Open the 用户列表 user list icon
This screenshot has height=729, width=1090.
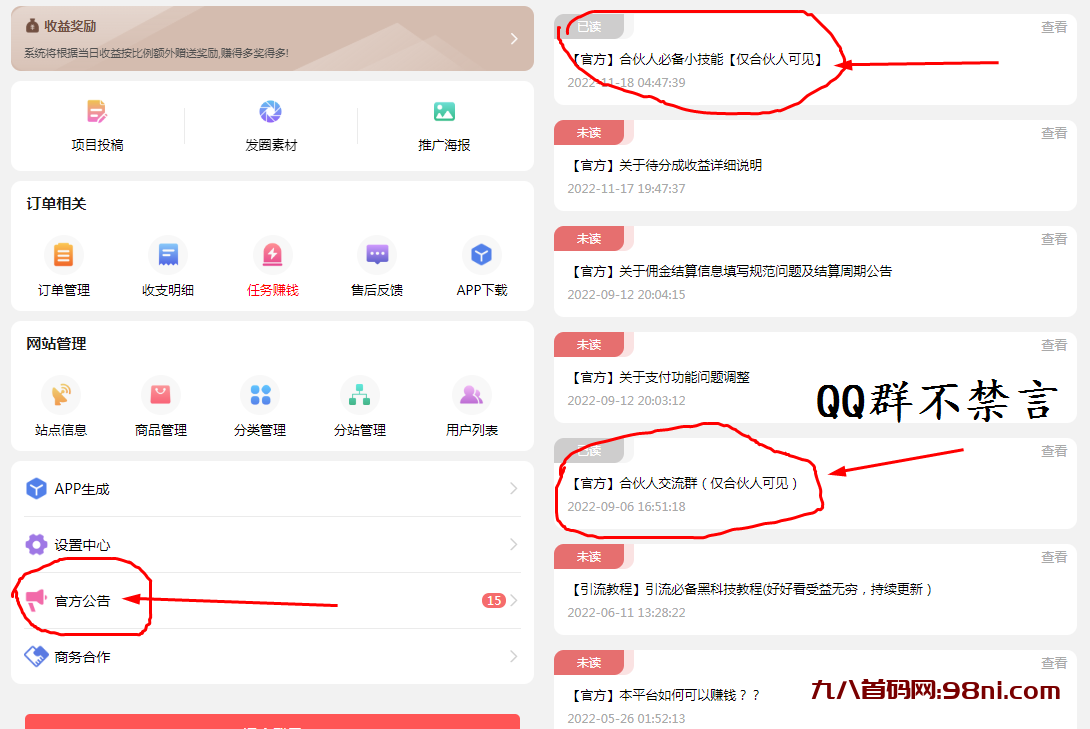click(x=471, y=395)
